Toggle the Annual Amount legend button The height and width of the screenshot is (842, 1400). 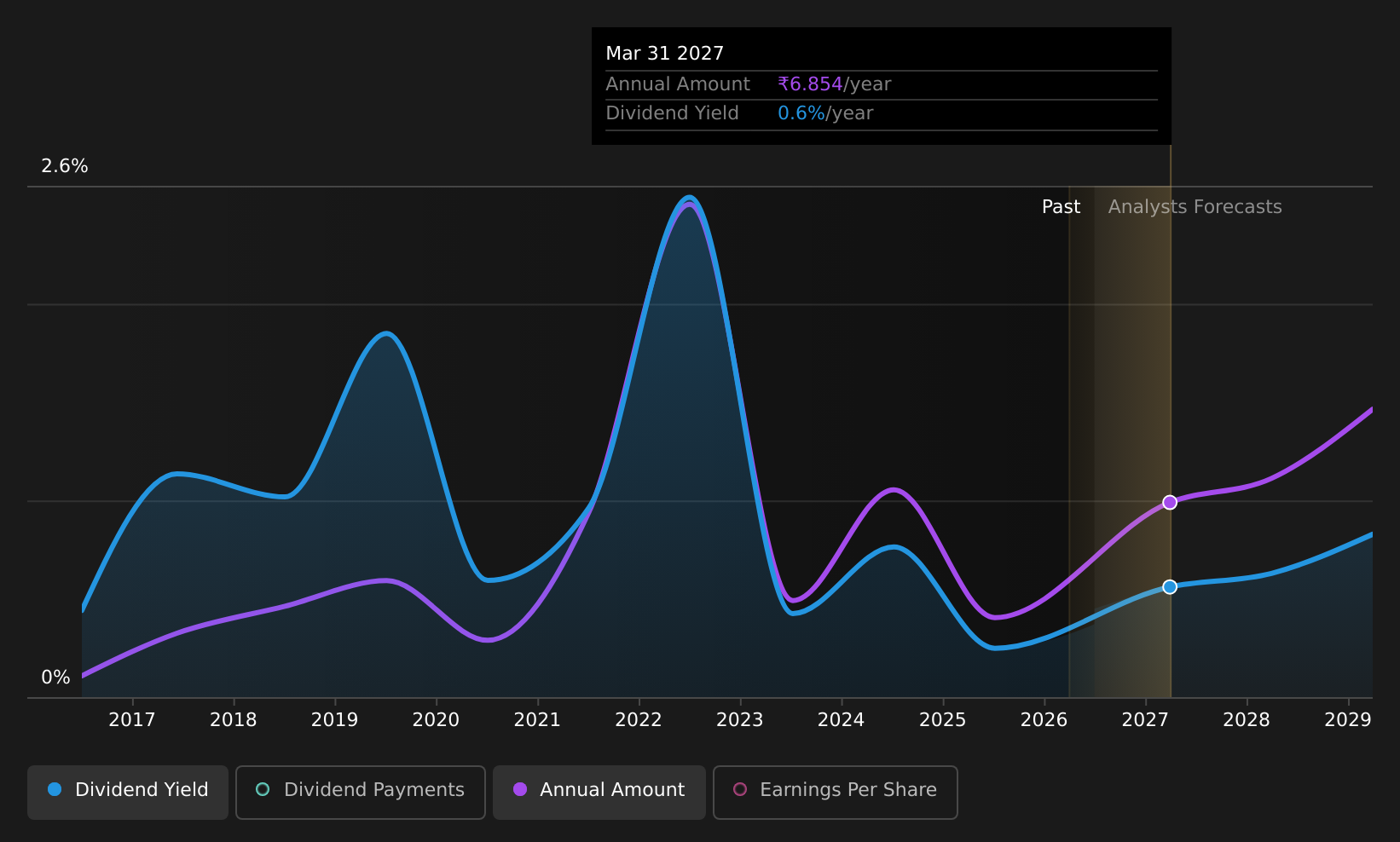click(x=599, y=792)
